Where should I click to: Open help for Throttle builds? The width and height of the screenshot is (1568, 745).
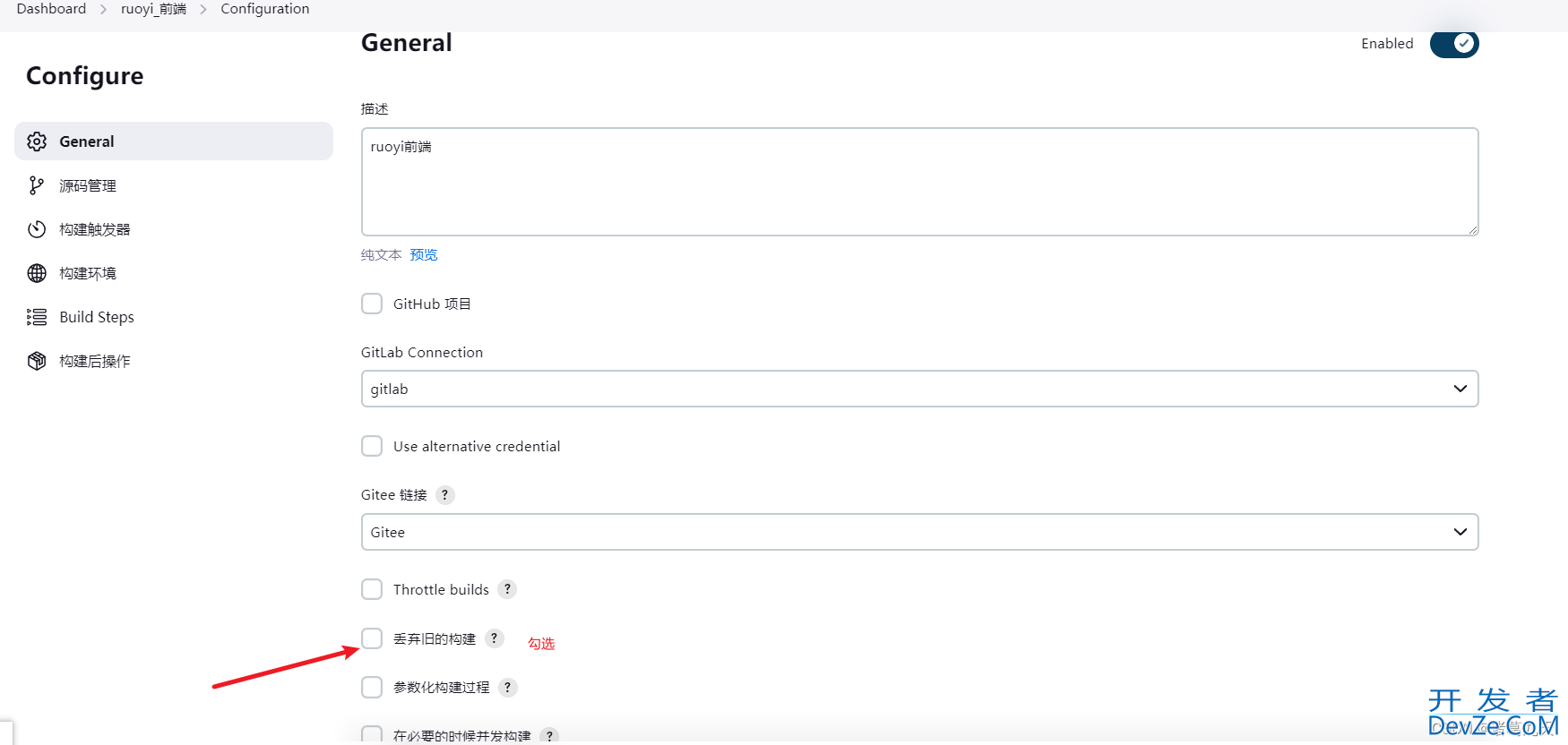click(x=507, y=589)
